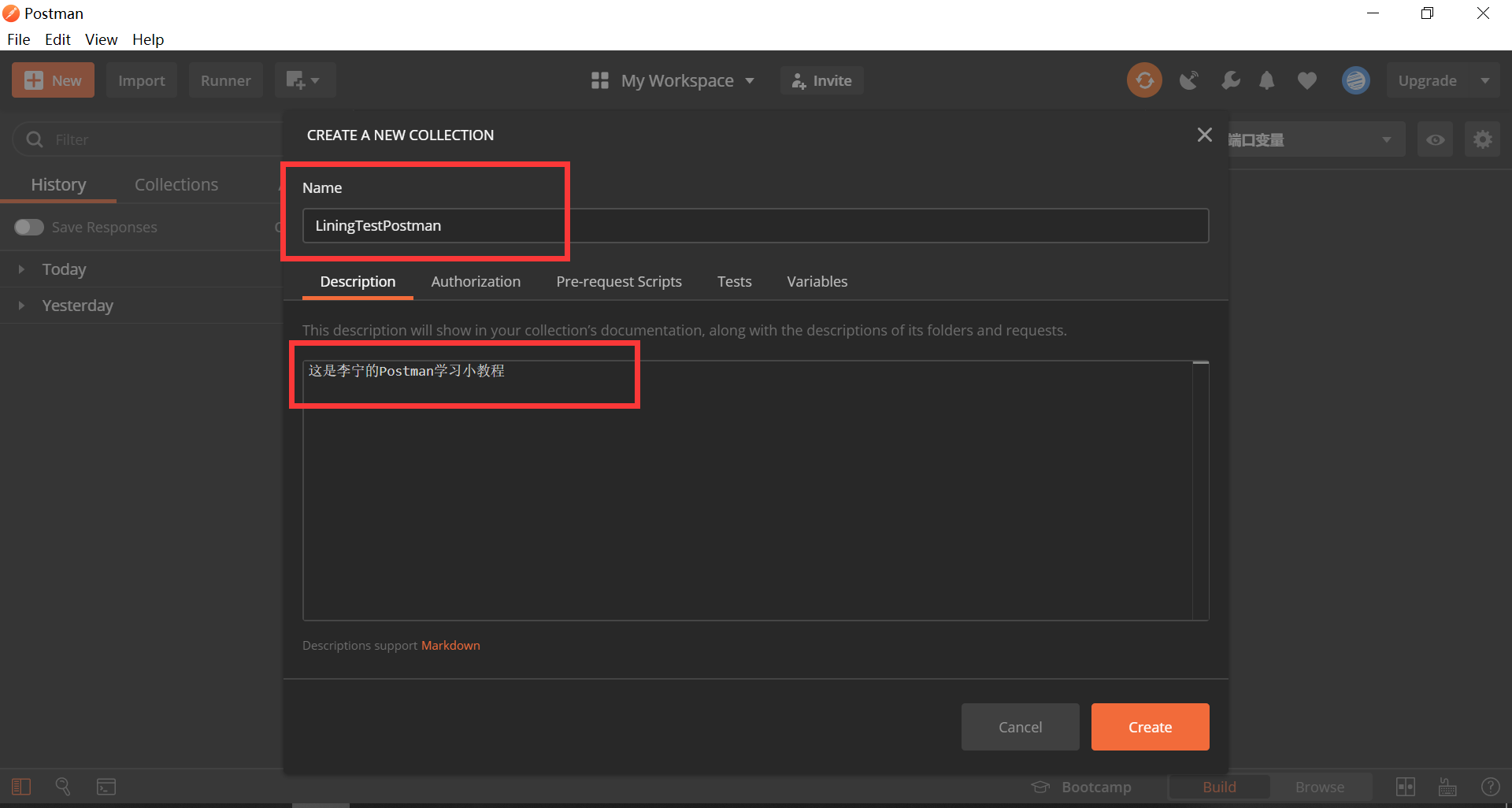Toggle the sidebar icon in status bar
Viewport: 1512px width, 808px height.
21,787
